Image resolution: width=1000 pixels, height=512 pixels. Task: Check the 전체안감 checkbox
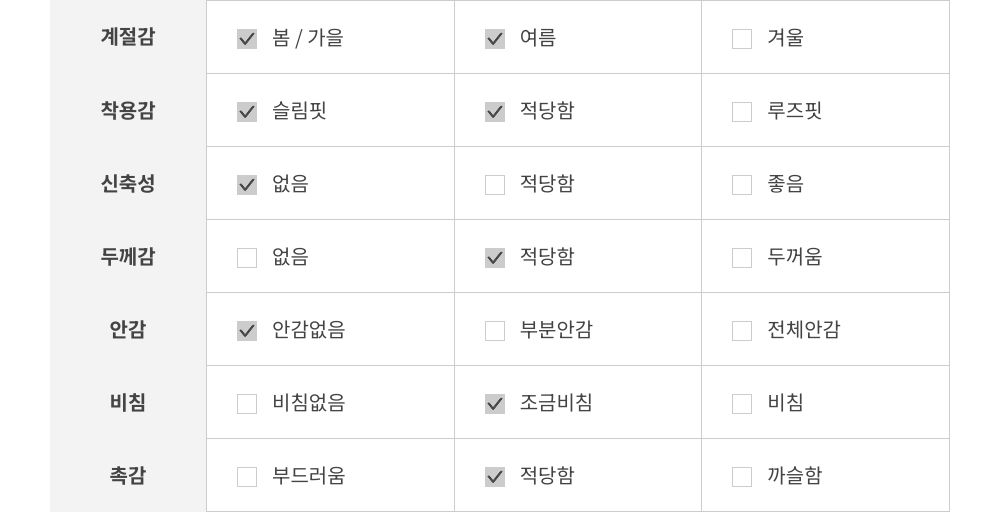(742, 331)
